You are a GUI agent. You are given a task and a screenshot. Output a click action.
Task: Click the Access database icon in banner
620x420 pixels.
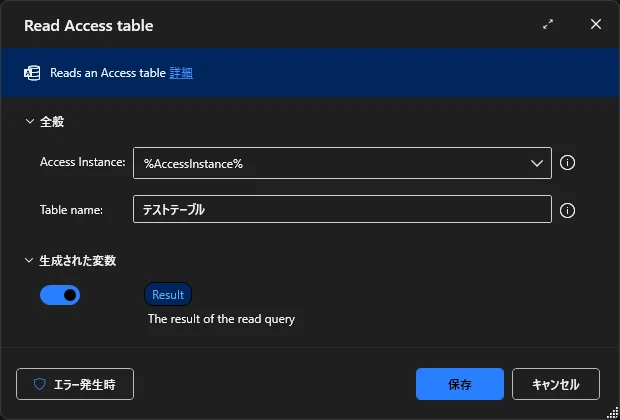click(x=32, y=73)
